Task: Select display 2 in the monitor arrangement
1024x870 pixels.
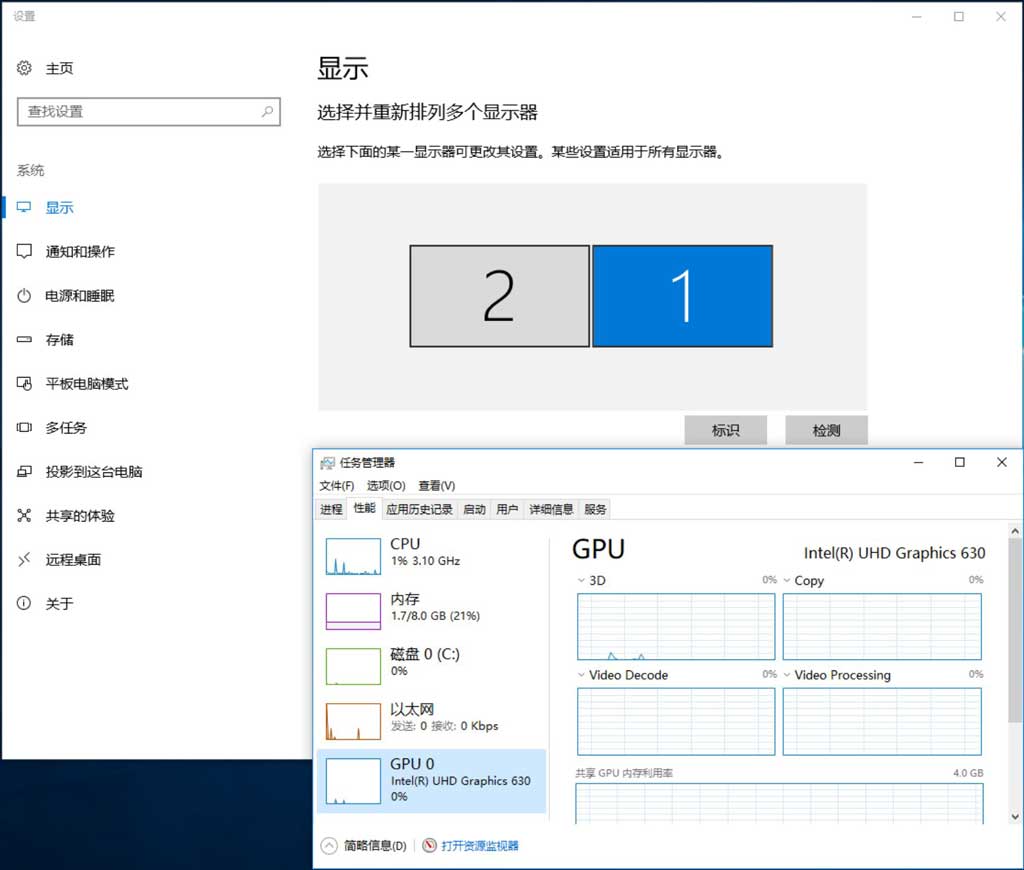Action: tap(498, 295)
